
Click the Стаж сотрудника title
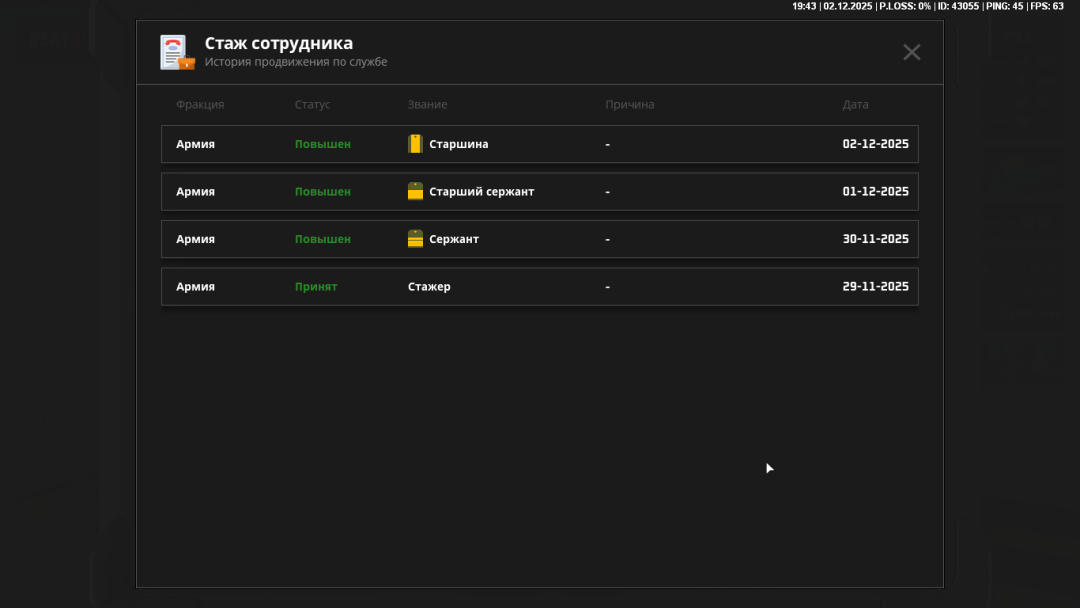278,44
